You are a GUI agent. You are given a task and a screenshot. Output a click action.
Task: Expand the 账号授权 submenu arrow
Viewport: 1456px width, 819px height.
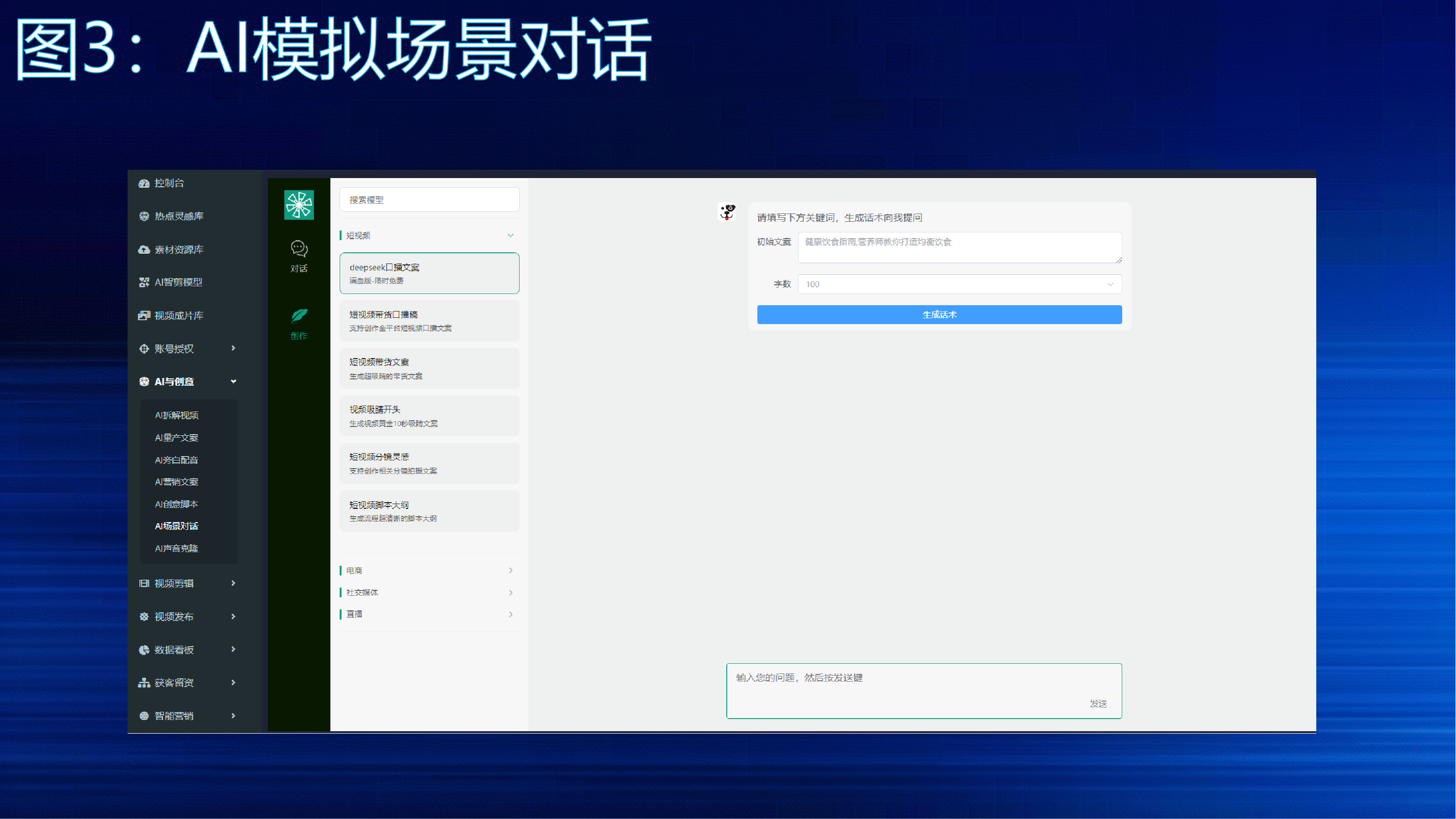click(x=233, y=348)
